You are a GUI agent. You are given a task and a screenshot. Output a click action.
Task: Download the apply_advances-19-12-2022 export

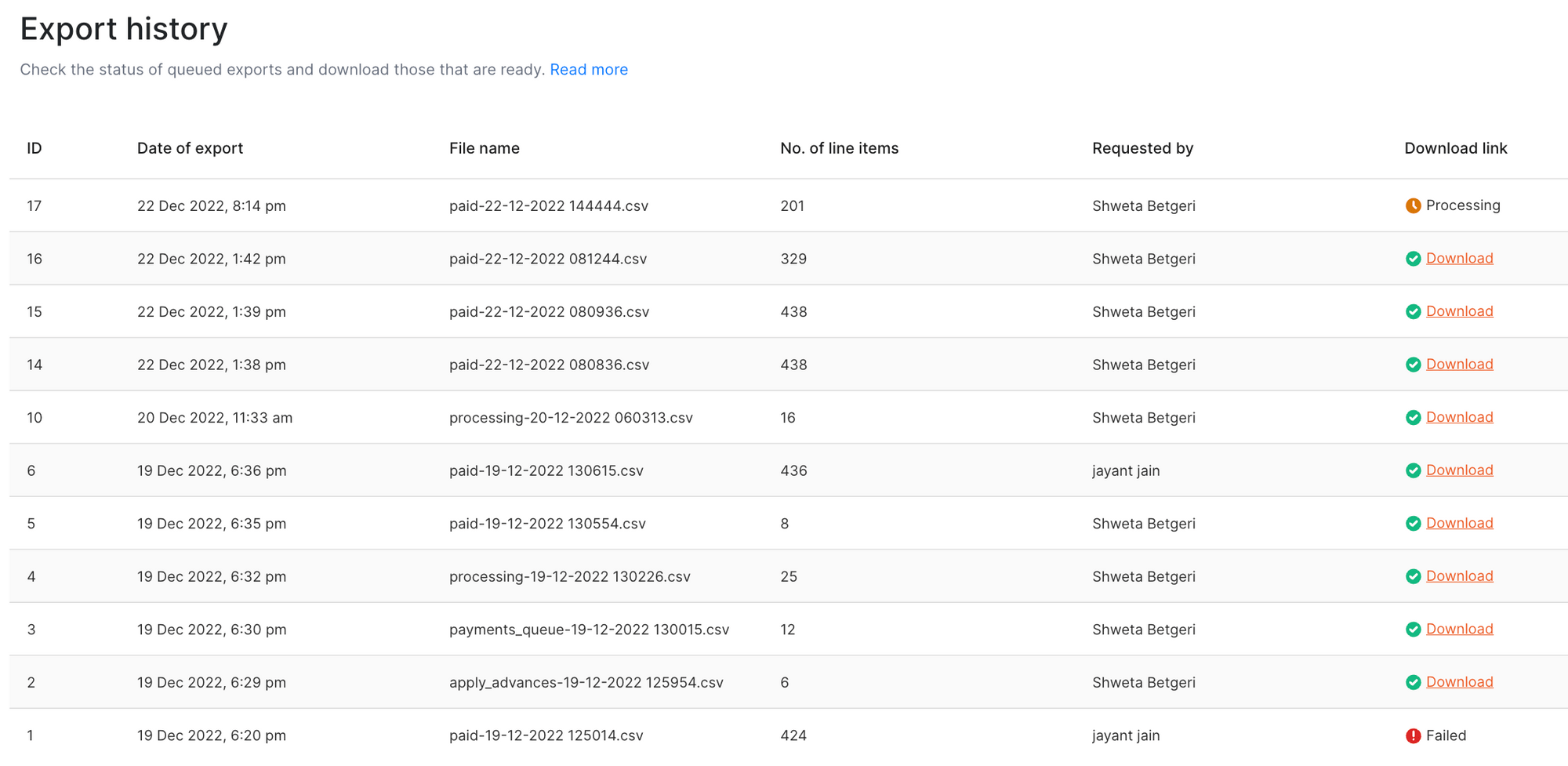coord(1459,682)
